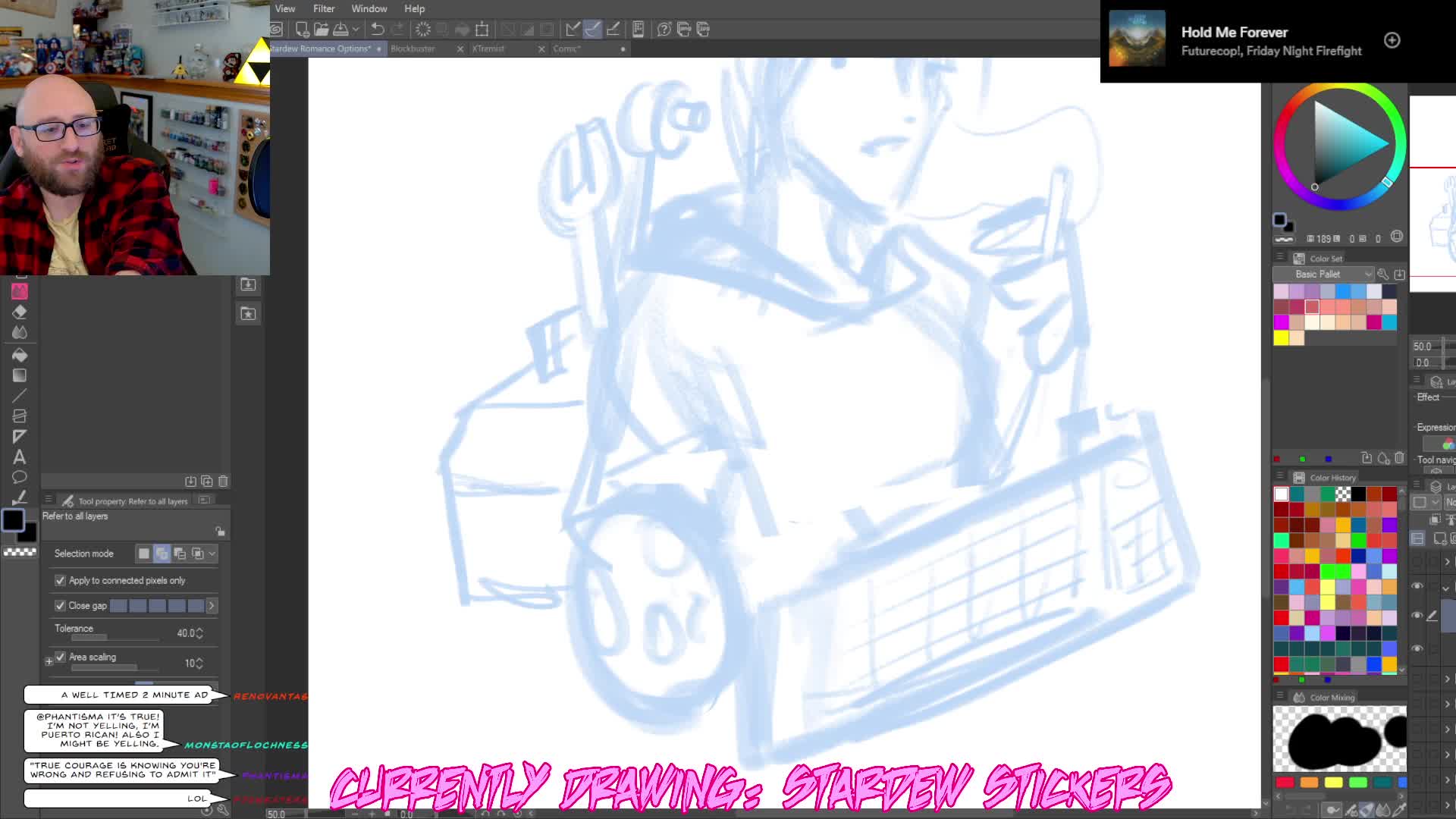Adjust Area scaling value stepper
The image size is (1456, 819).
click(x=199, y=663)
